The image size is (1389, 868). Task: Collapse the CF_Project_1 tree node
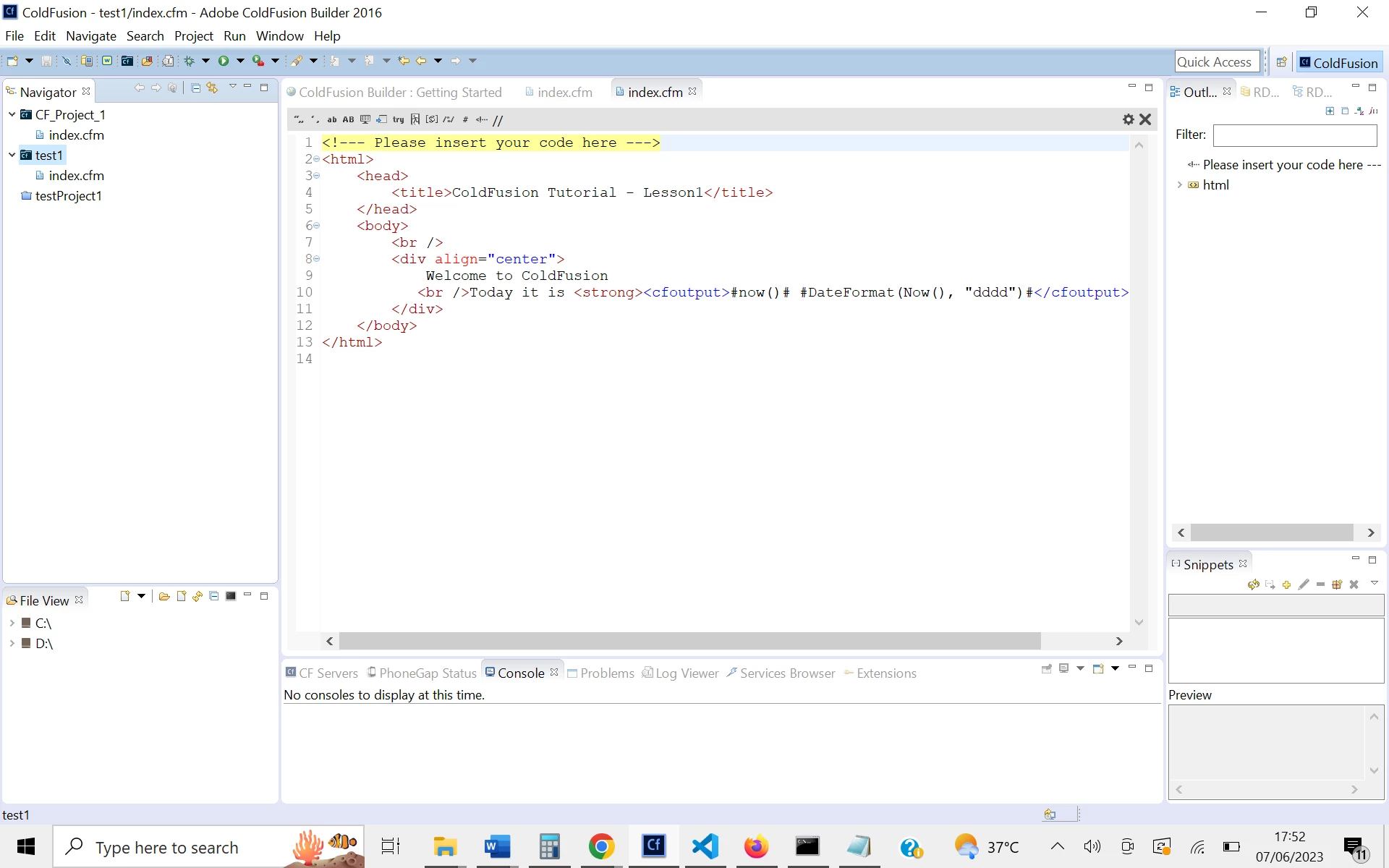12,114
